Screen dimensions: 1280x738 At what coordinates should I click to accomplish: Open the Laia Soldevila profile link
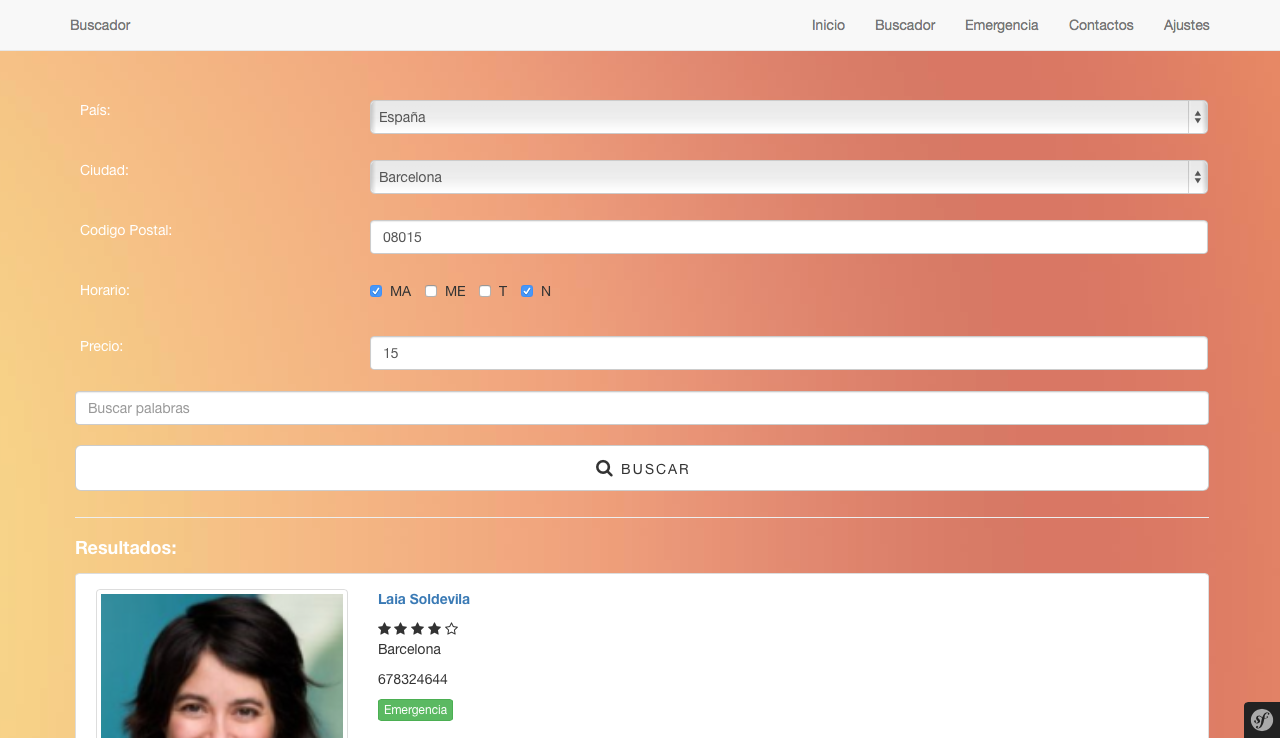[424, 599]
